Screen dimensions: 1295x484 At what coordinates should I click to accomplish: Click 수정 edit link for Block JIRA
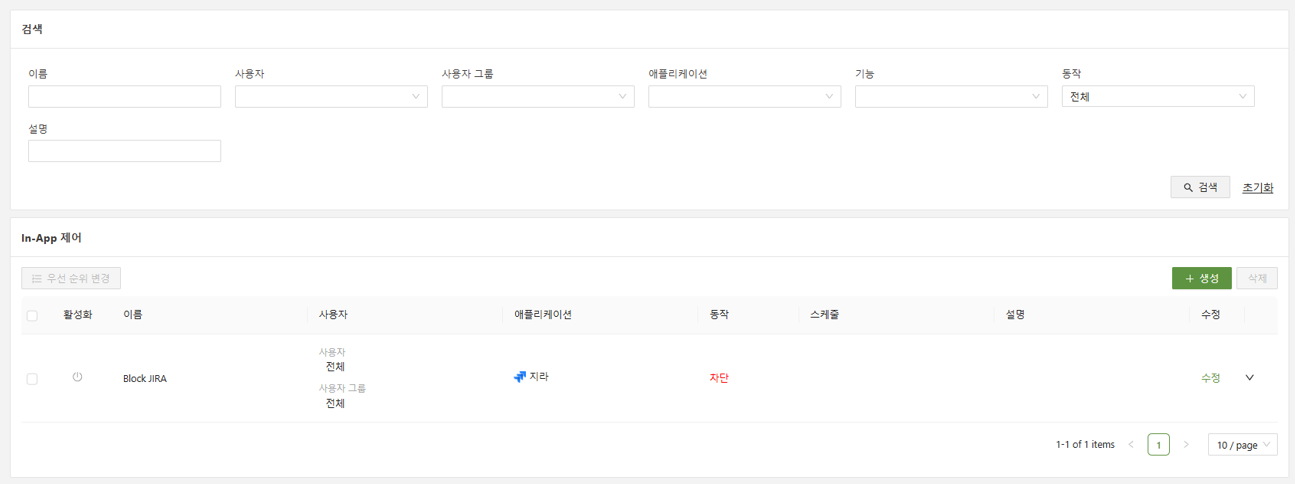tap(1210, 378)
